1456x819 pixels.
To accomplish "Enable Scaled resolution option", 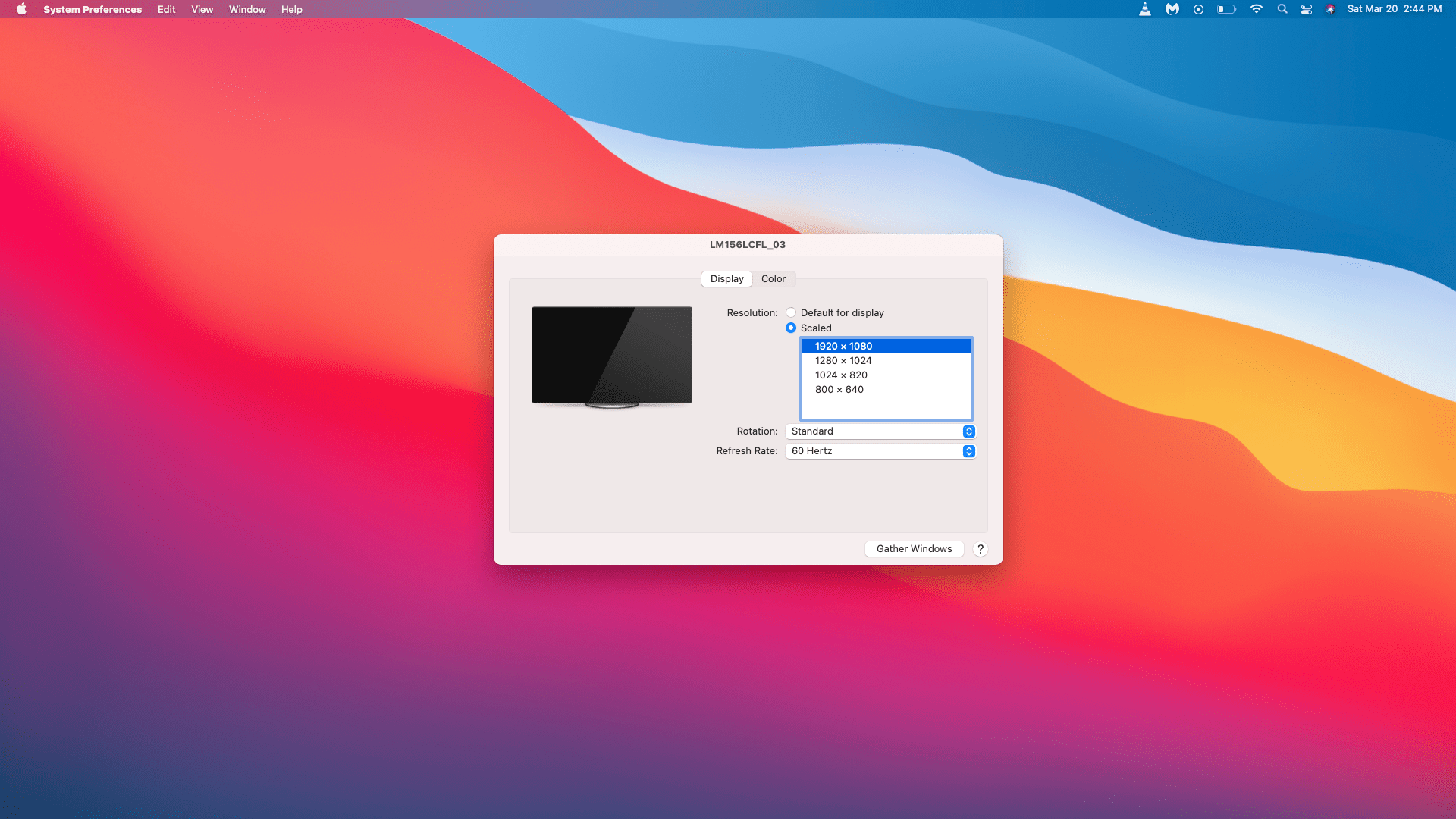I will [791, 328].
